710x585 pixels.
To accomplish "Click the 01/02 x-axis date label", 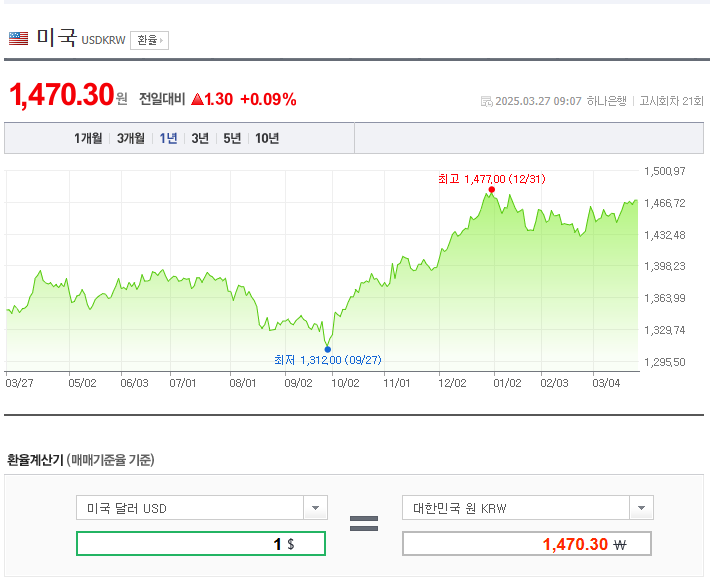I will coord(508,383).
